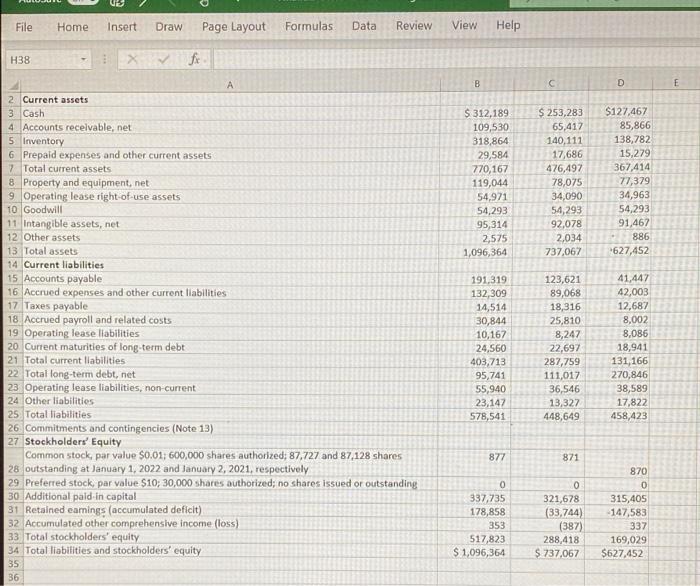Select the cell showing 770,167

(477, 169)
